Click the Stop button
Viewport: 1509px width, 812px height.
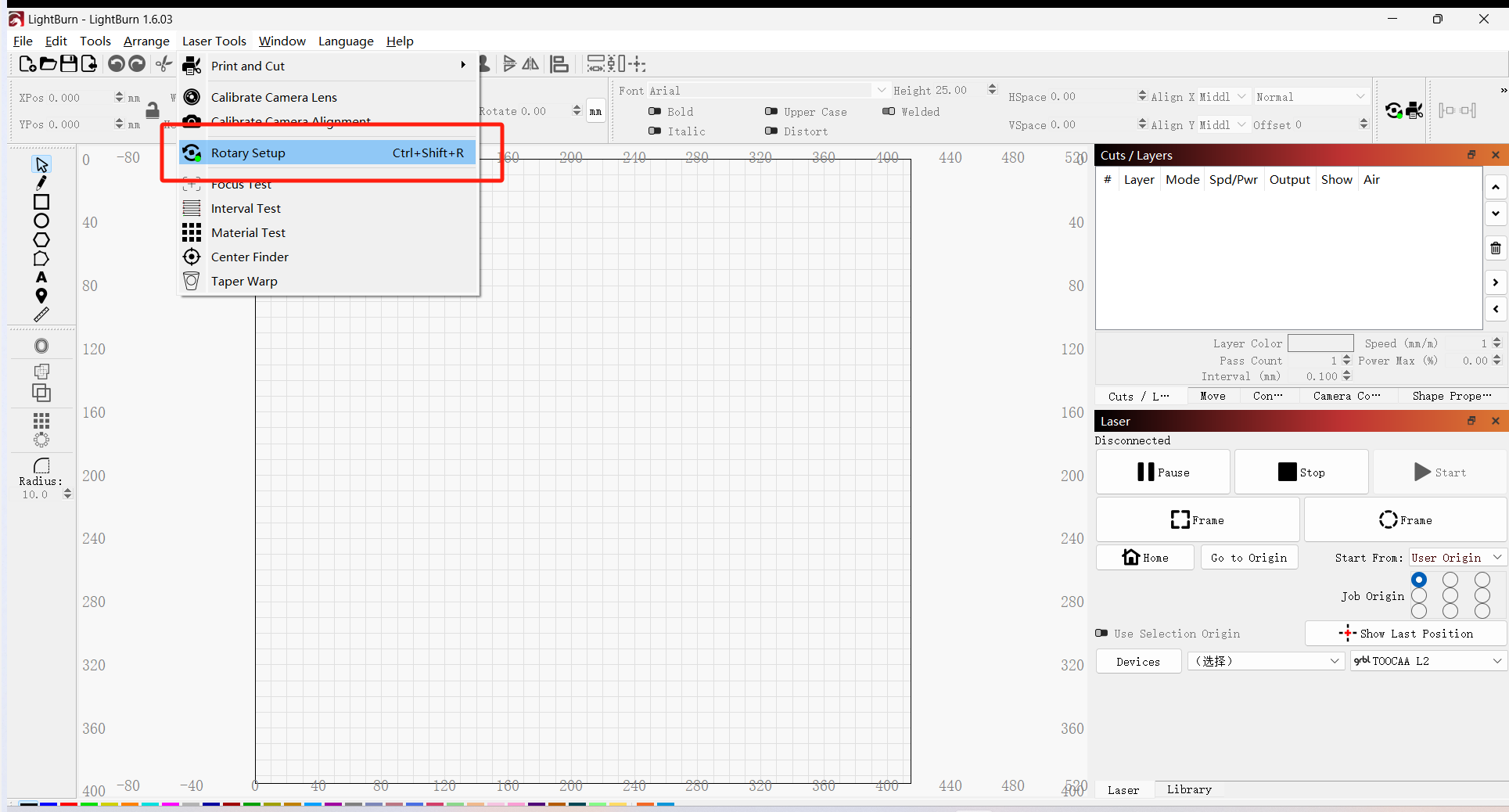pos(1302,472)
